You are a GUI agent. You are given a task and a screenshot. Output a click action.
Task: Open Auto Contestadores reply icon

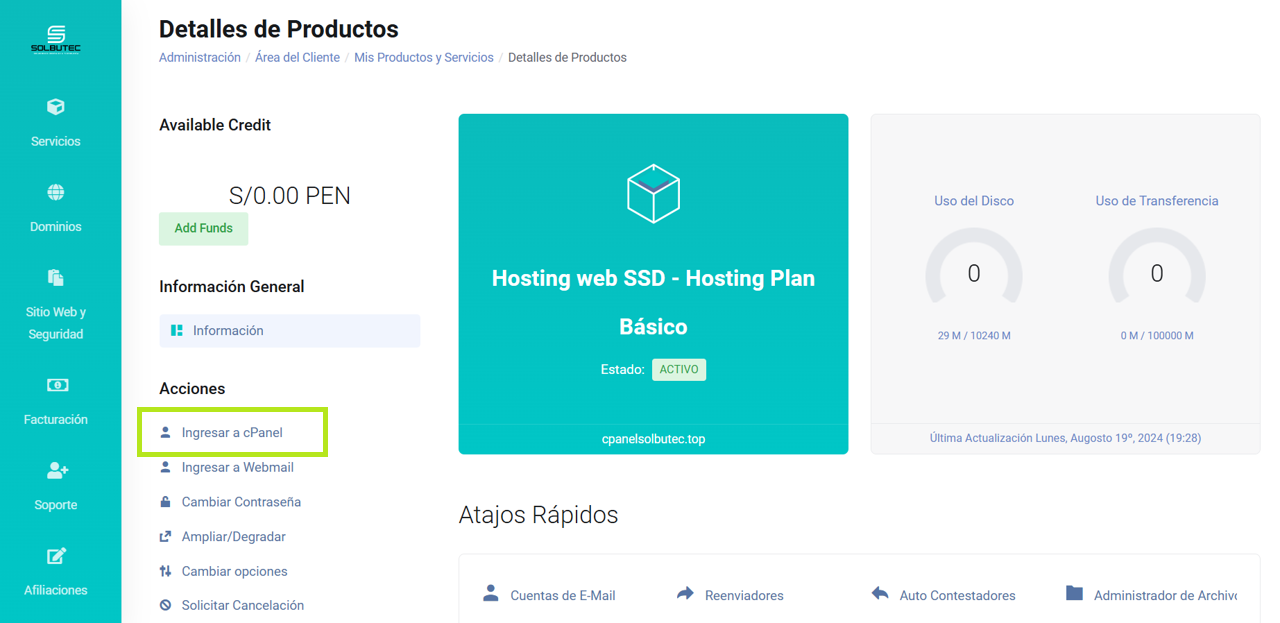(880, 593)
